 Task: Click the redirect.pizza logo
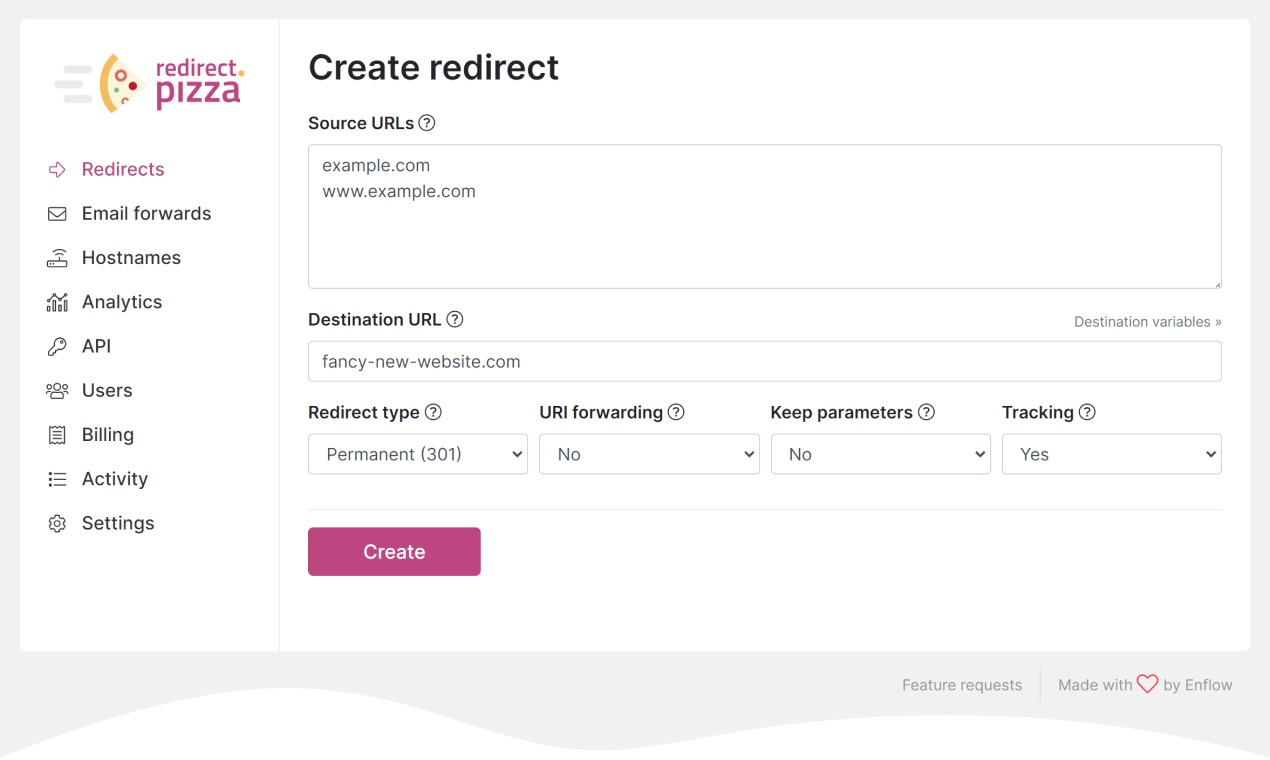coord(149,83)
